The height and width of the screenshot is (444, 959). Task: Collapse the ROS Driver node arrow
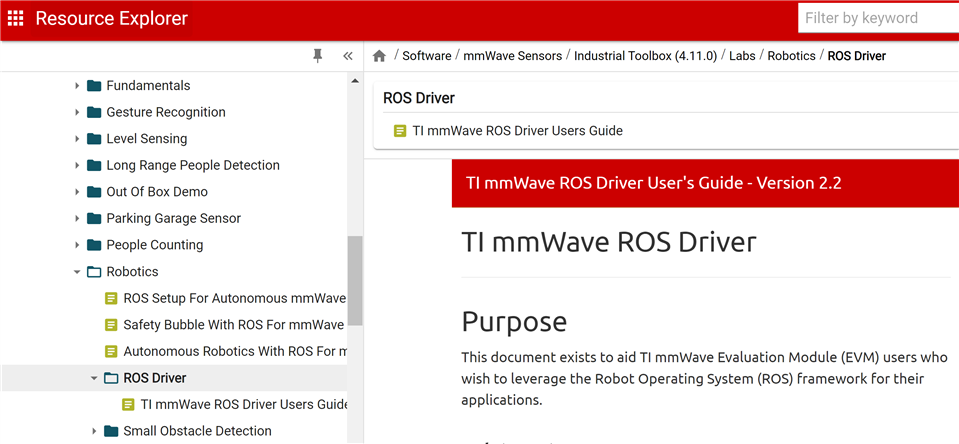click(94, 379)
